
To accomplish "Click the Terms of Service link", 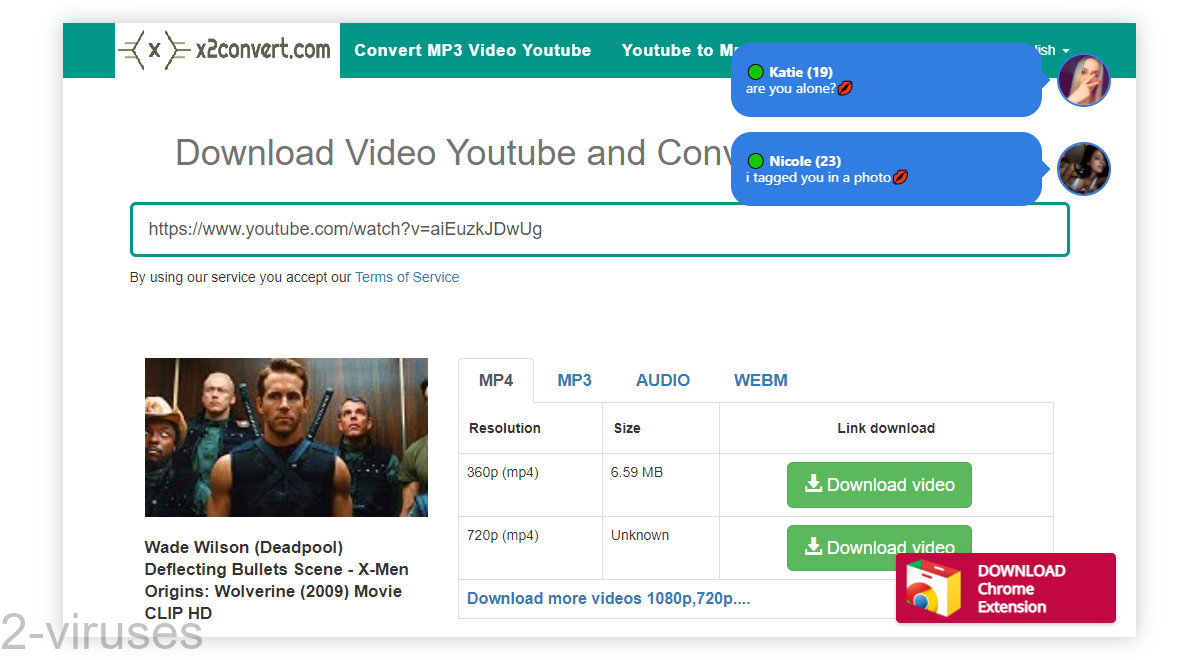I will [406, 277].
